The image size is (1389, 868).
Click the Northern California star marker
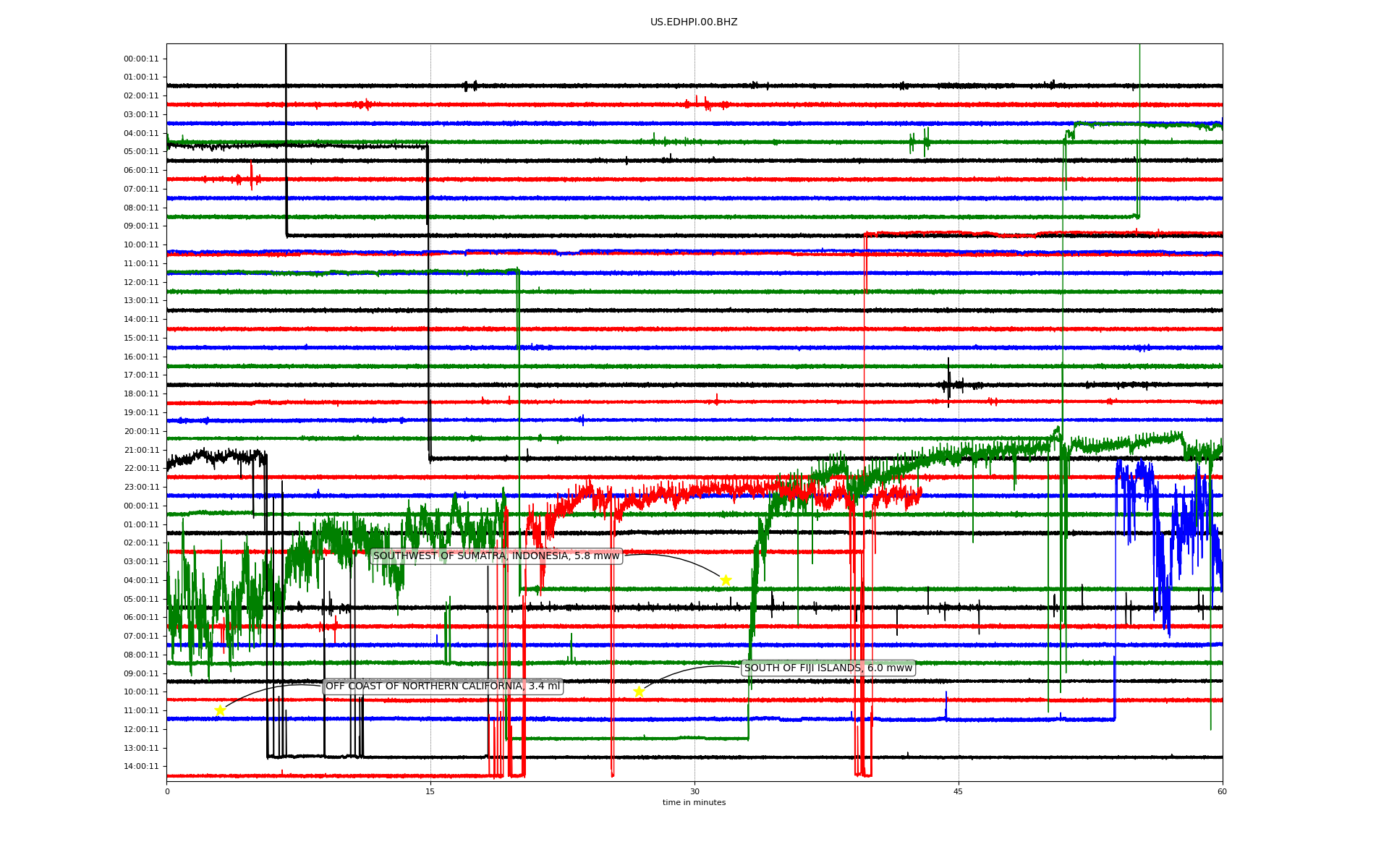(220, 710)
